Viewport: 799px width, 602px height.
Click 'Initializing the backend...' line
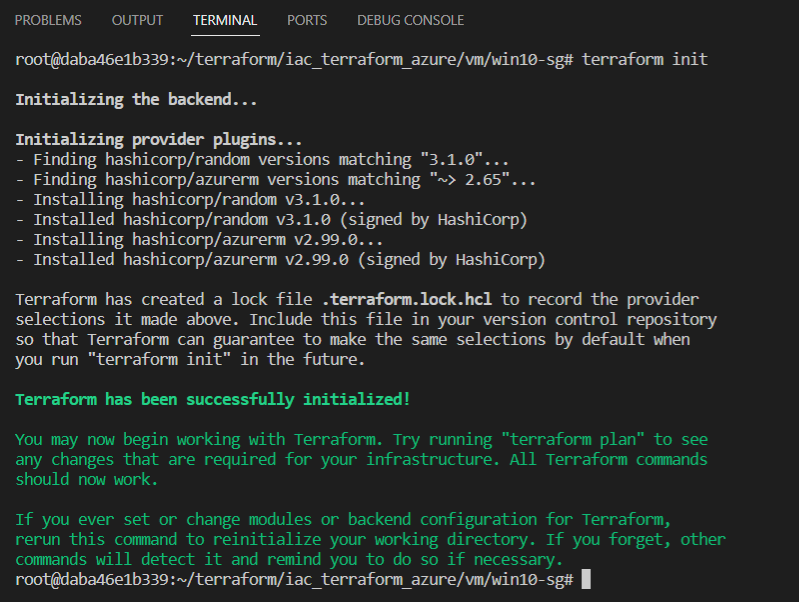(x=136, y=99)
